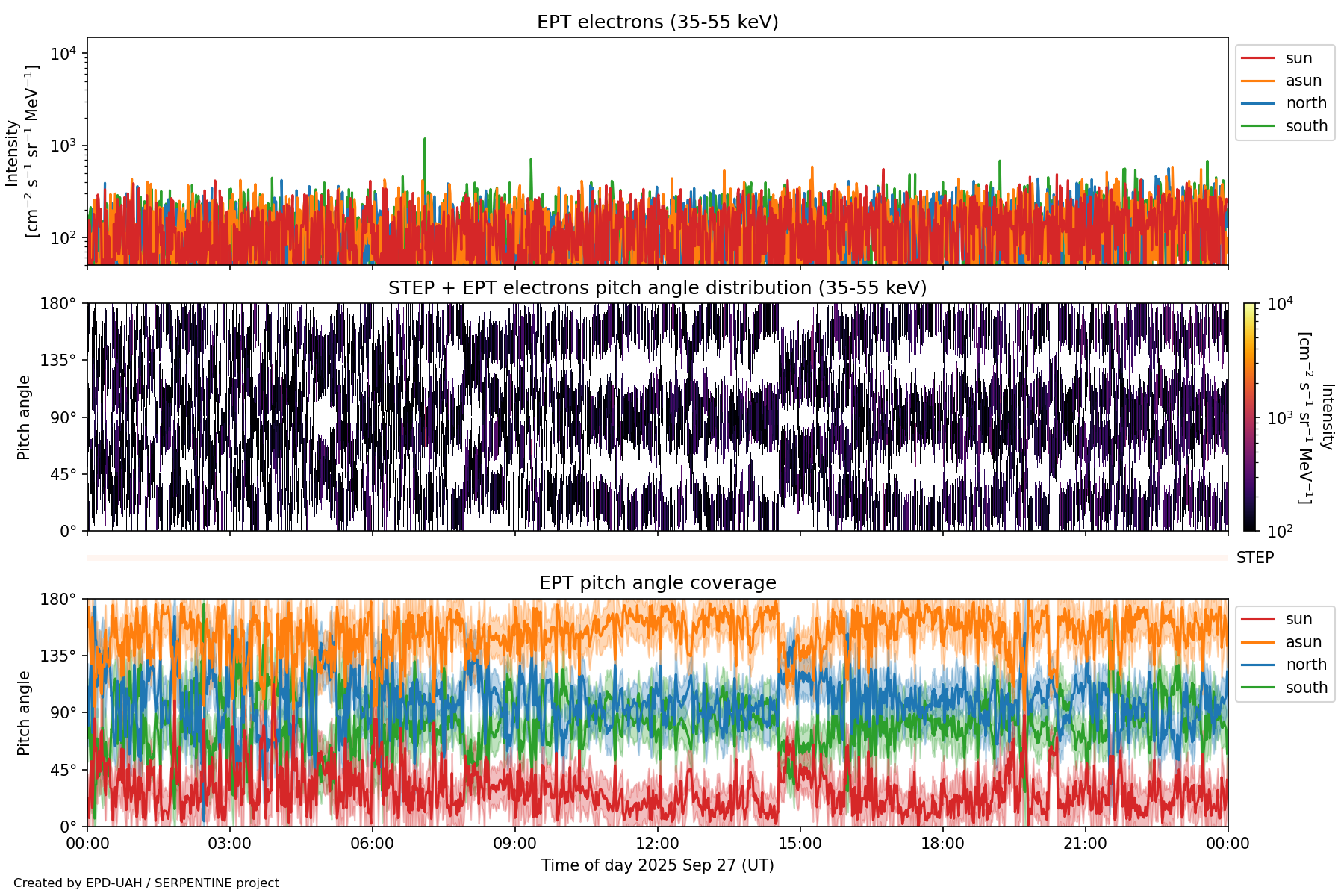Select the 12:00 time tick label
The width and height of the screenshot is (1344, 896).
[657, 844]
